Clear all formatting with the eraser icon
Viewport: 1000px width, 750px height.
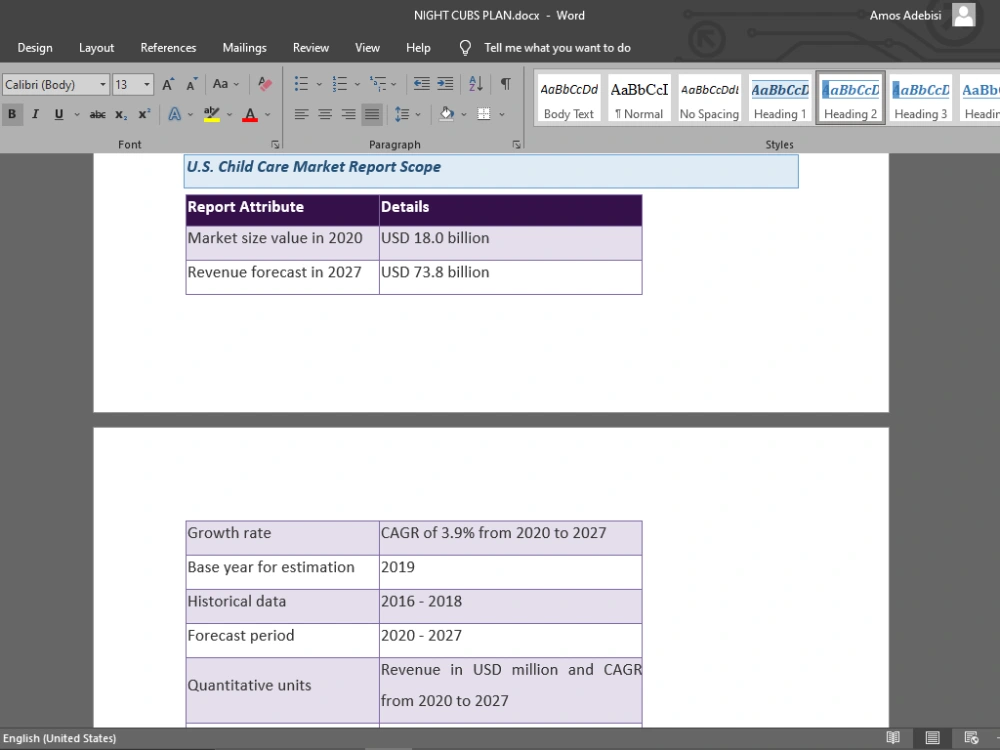point(265,84)
